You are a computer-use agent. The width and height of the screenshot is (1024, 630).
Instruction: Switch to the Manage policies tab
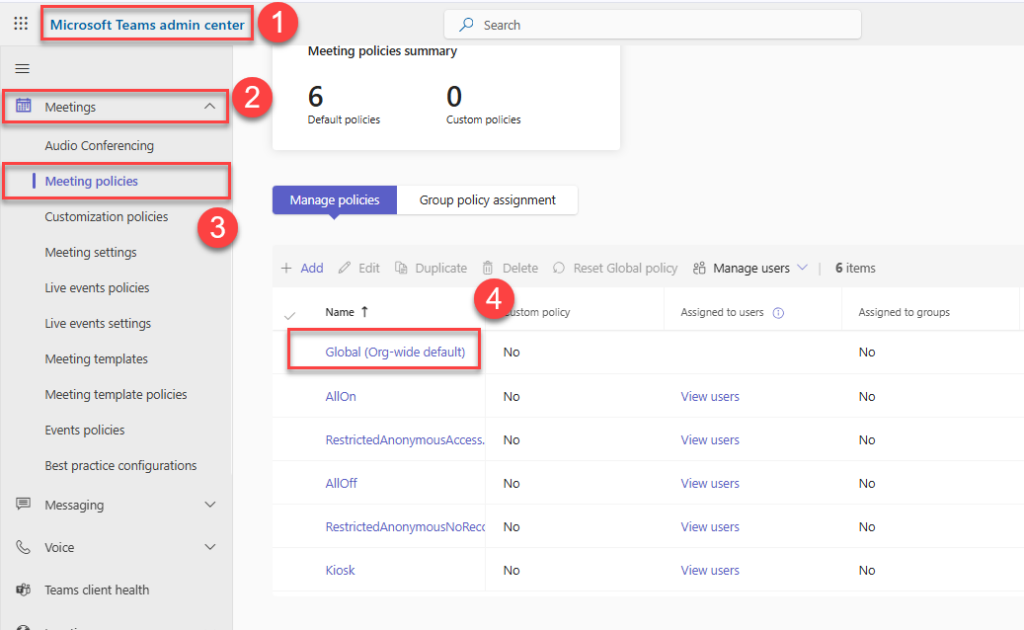[334, 200]
